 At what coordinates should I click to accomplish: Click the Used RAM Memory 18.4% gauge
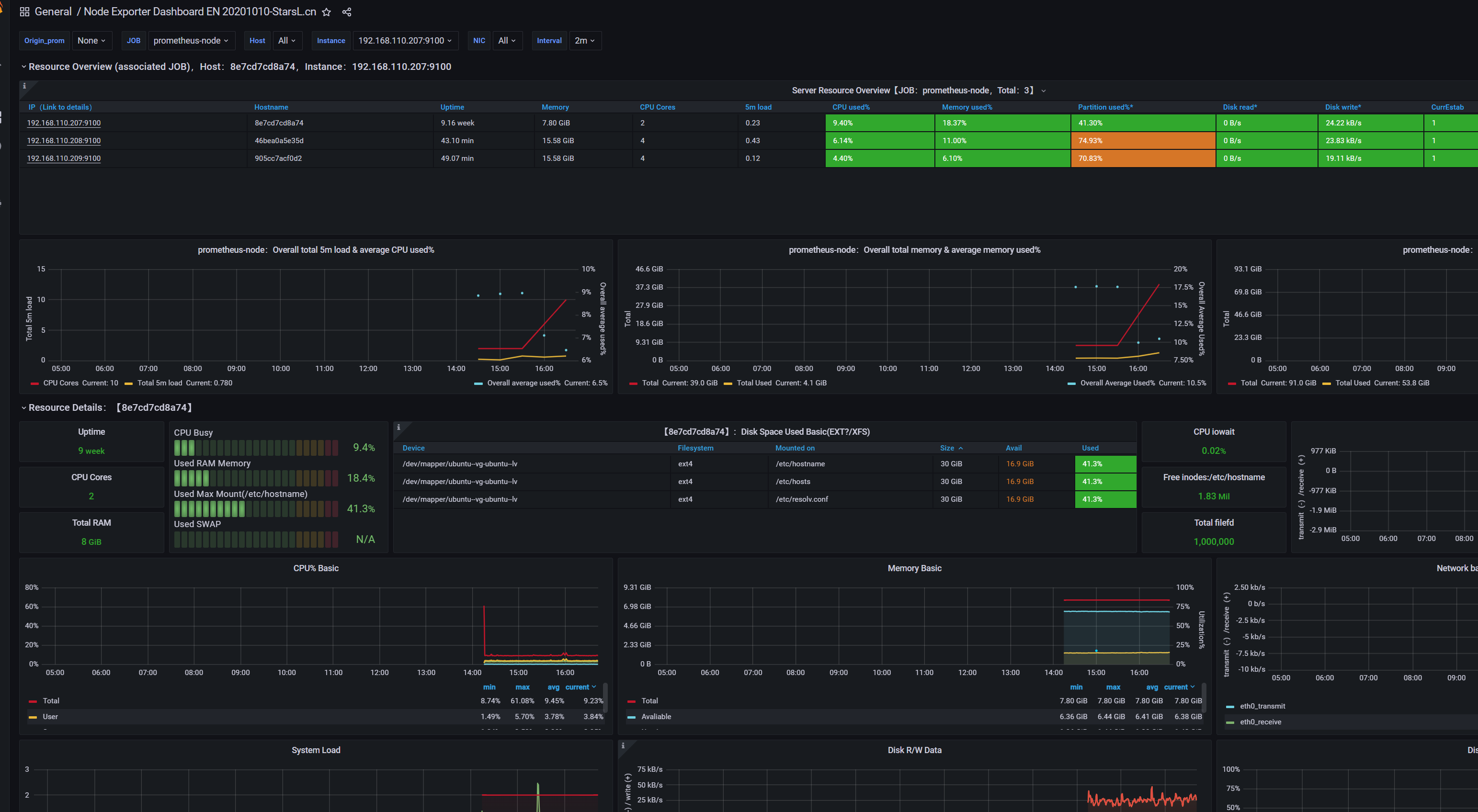click(274, 478)
